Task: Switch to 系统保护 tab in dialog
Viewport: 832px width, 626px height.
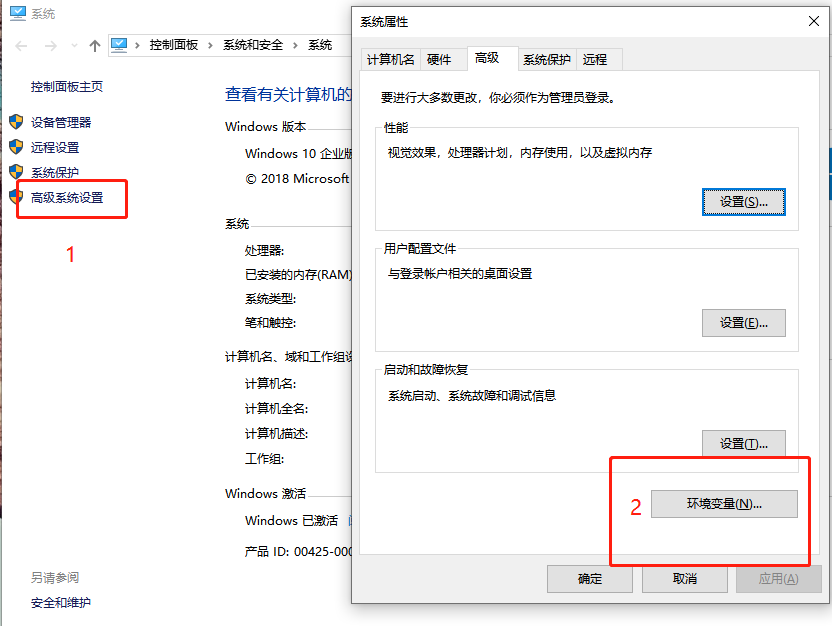Action: (x=547, y=59)
